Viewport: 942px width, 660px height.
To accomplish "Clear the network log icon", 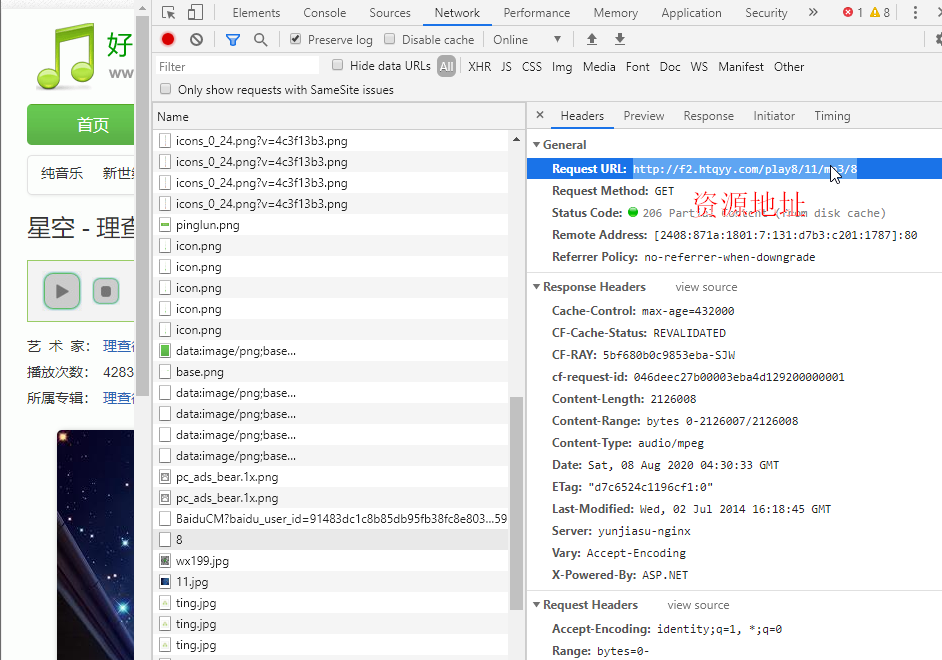I will [196, 40].
